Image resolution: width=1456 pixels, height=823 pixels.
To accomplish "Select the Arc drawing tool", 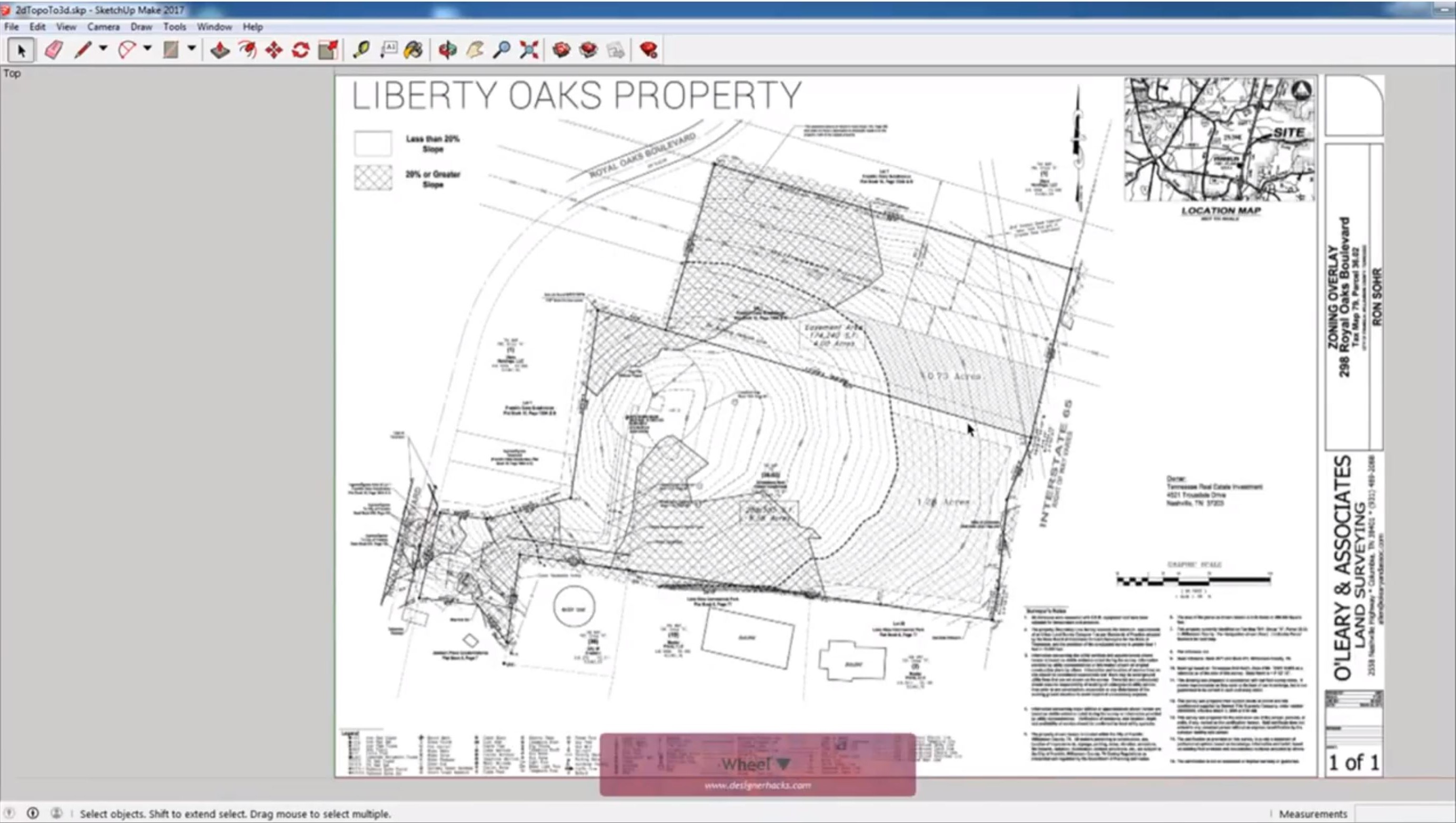I will tap(127, 51).
